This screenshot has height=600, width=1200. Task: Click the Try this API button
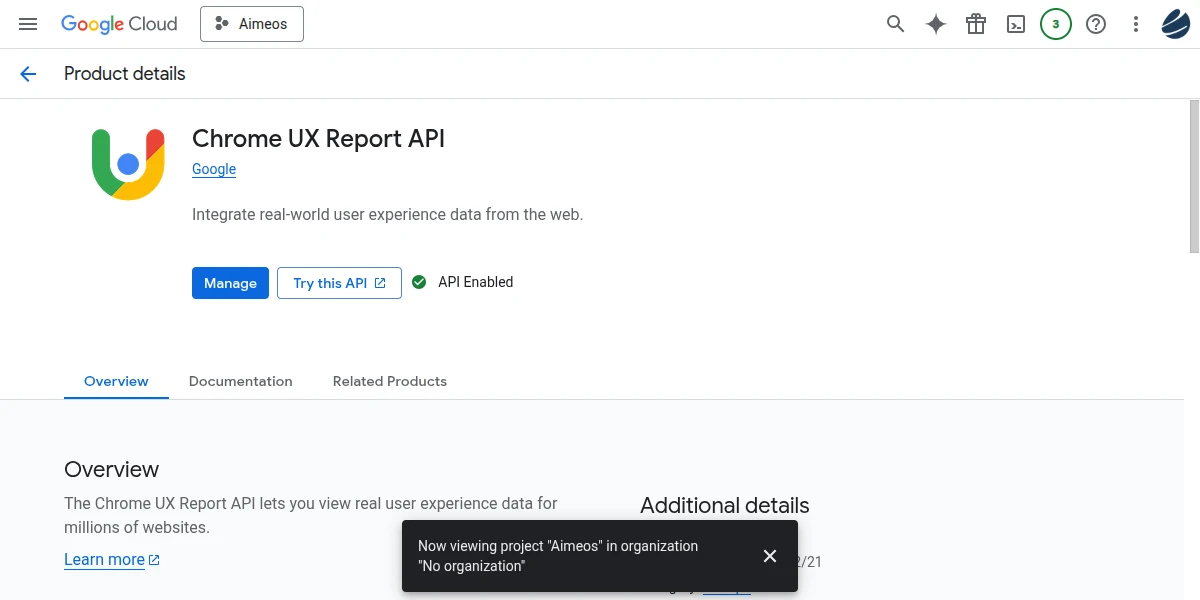coord(339,283)
